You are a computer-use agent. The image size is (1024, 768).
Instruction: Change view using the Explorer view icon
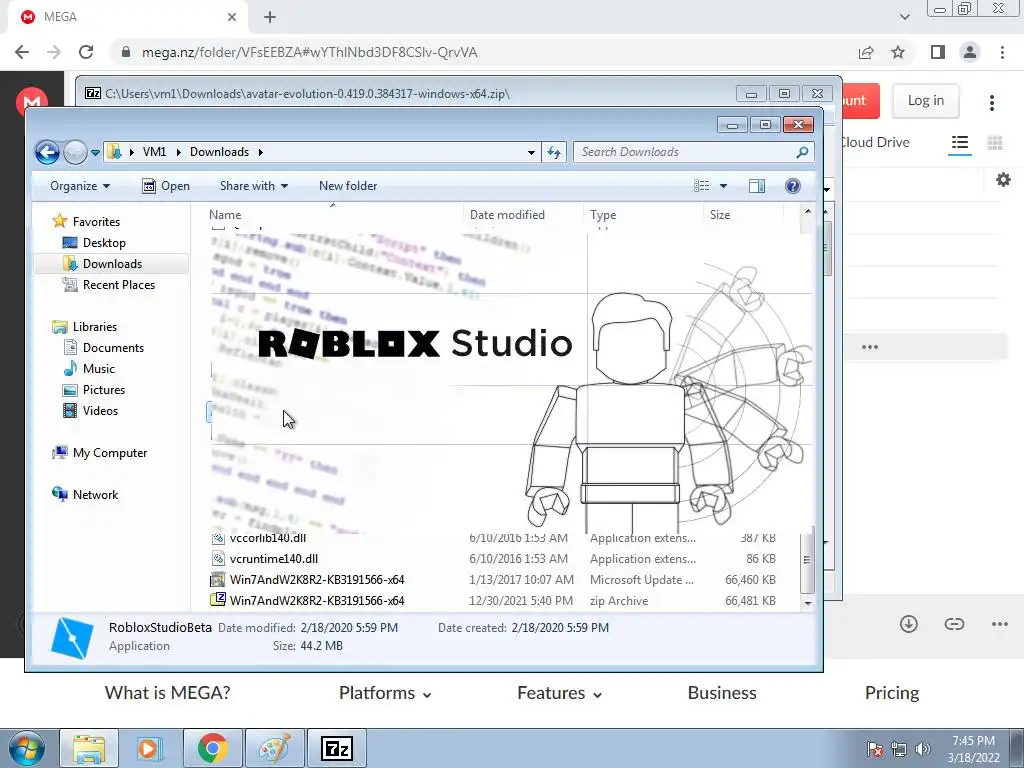(x=701, y=186)
